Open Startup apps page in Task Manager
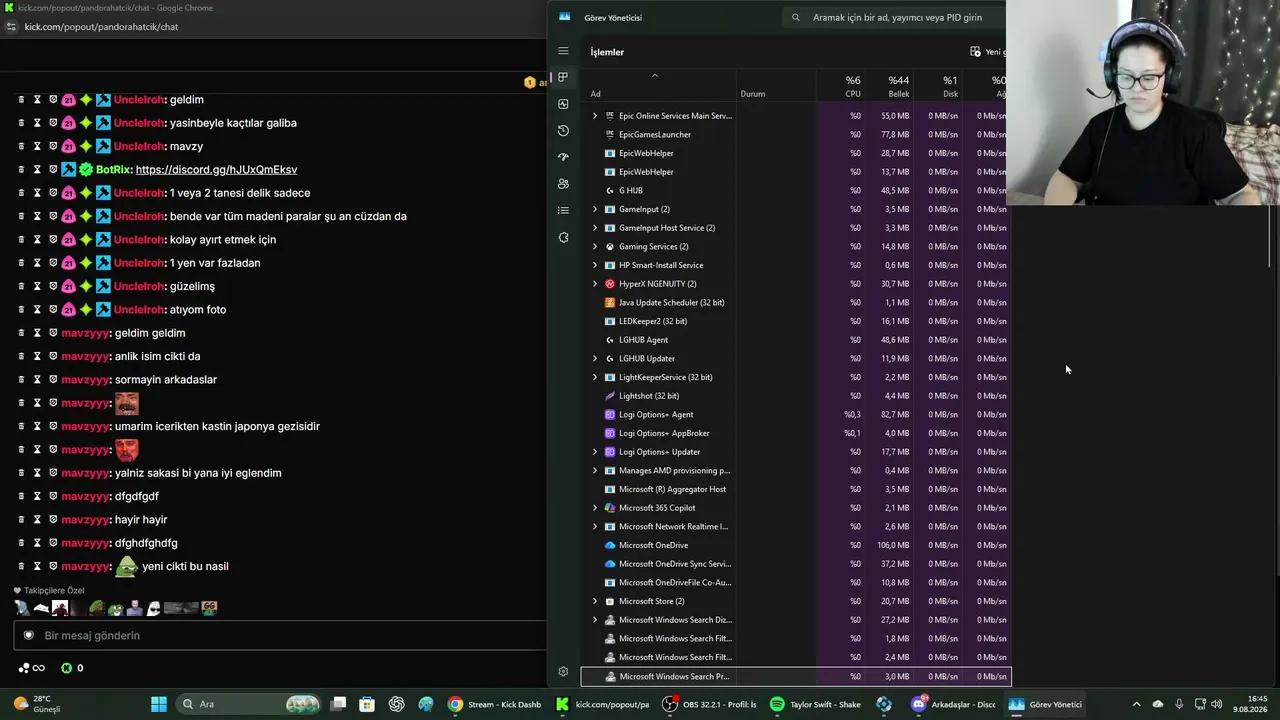The width and height of the screenshot is (1280, 720). coord(563,157)
